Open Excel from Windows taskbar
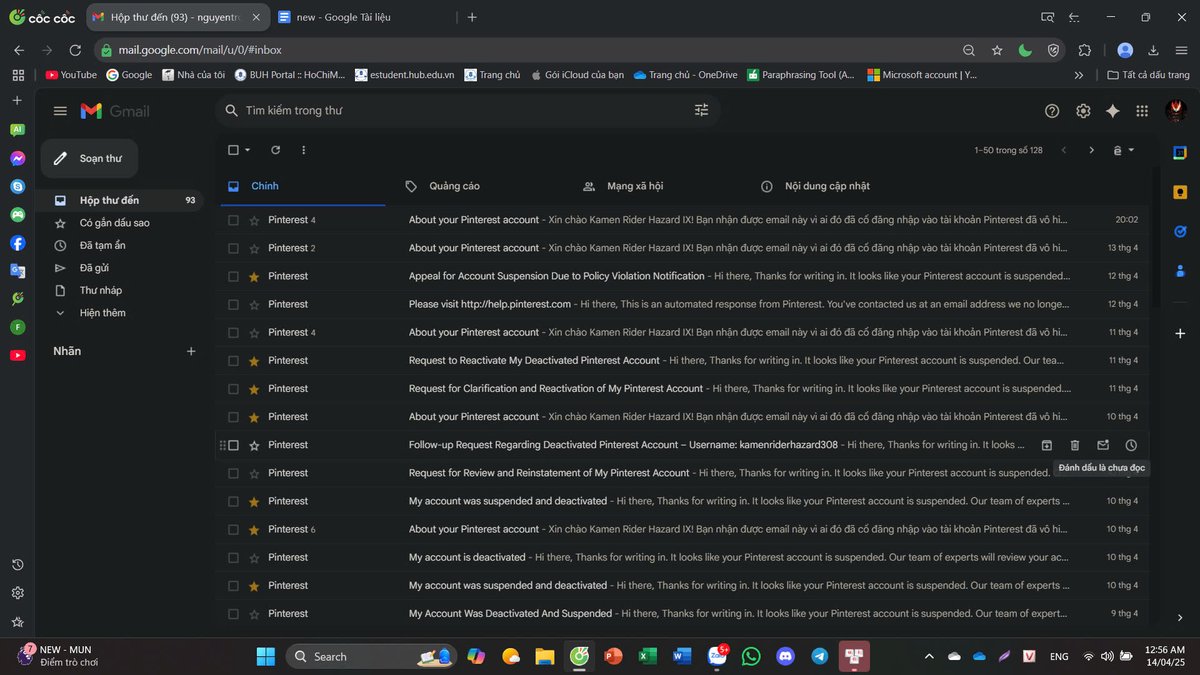 (x=648, y=656)
